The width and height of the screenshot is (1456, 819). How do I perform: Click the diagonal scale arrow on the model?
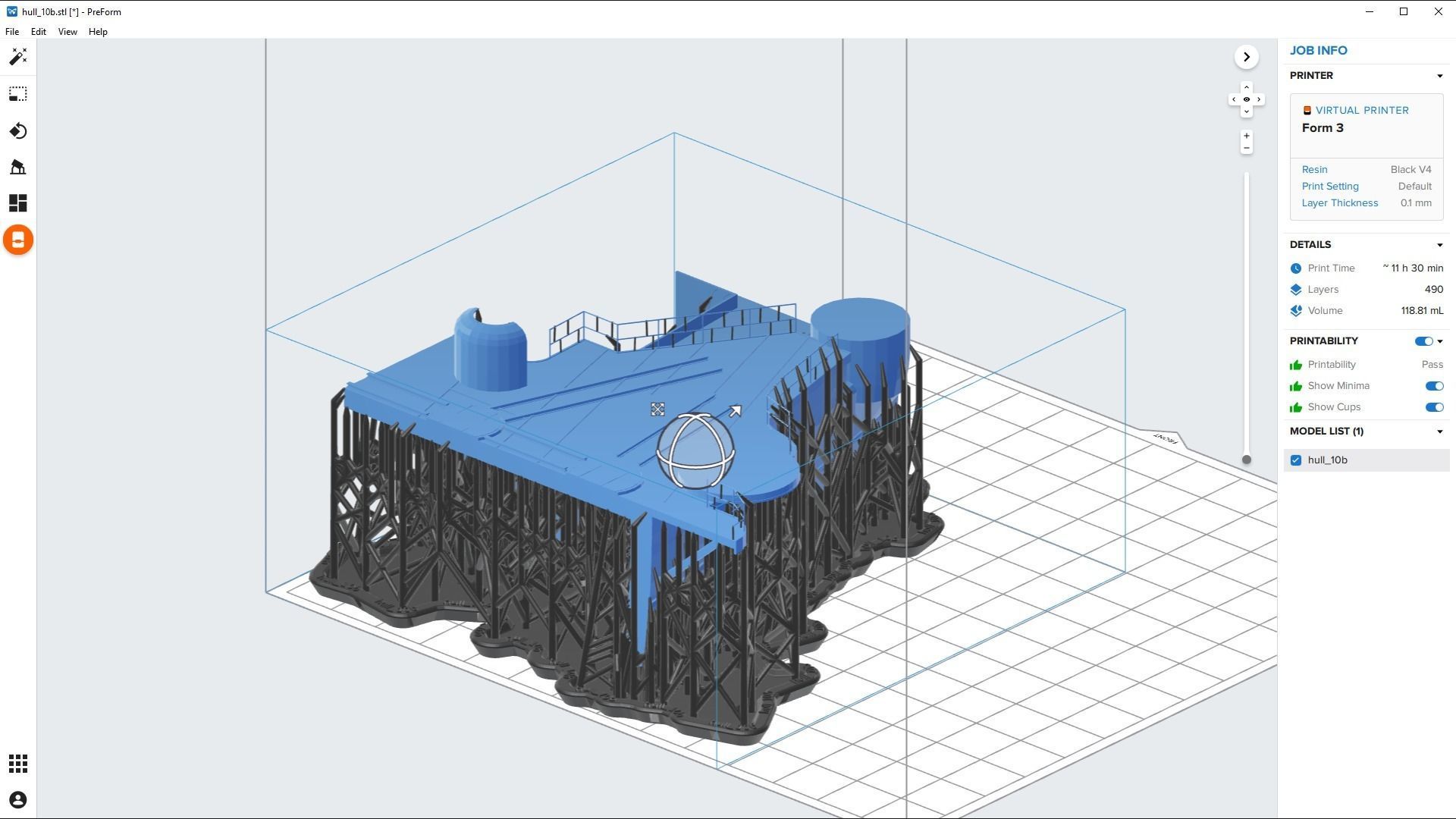(x=735, y=411)
